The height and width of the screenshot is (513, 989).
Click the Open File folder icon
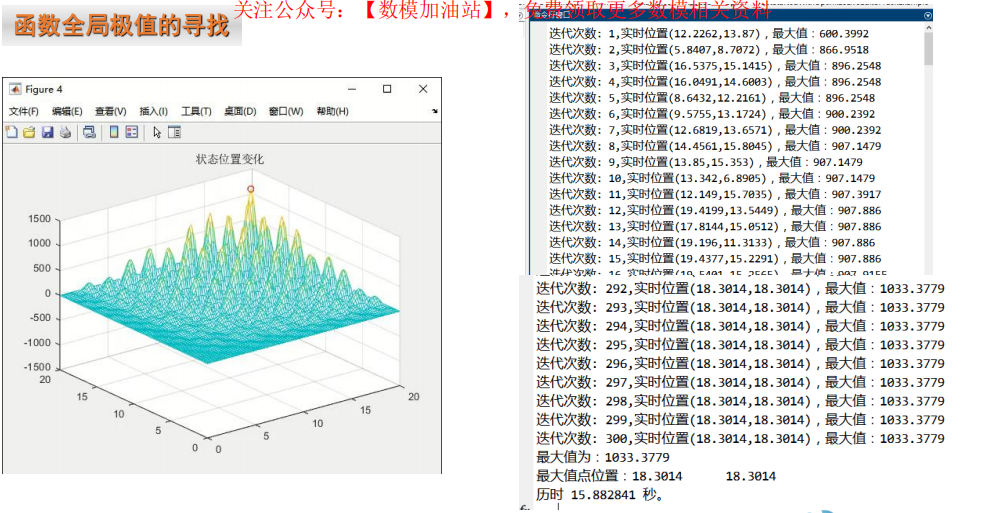tap(29, 132)
